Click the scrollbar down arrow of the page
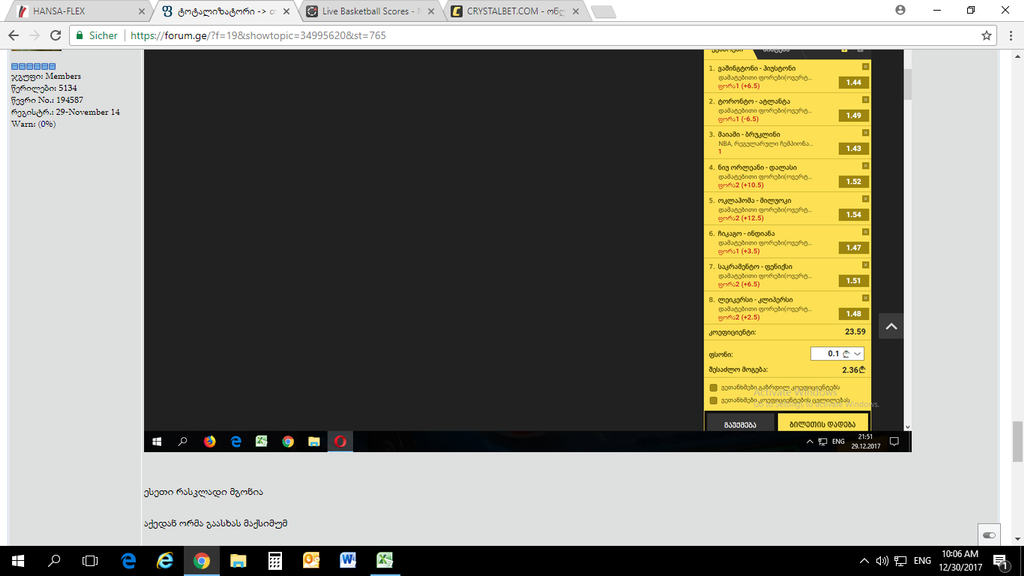Screen dimensions: 1024x576 coord(1017,539)
